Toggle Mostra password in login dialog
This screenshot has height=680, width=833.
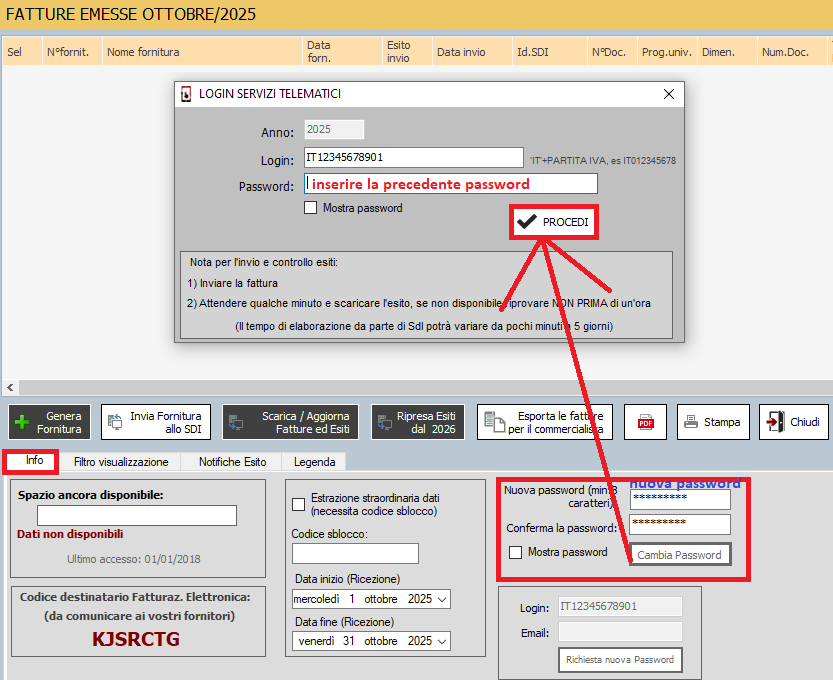310,208
